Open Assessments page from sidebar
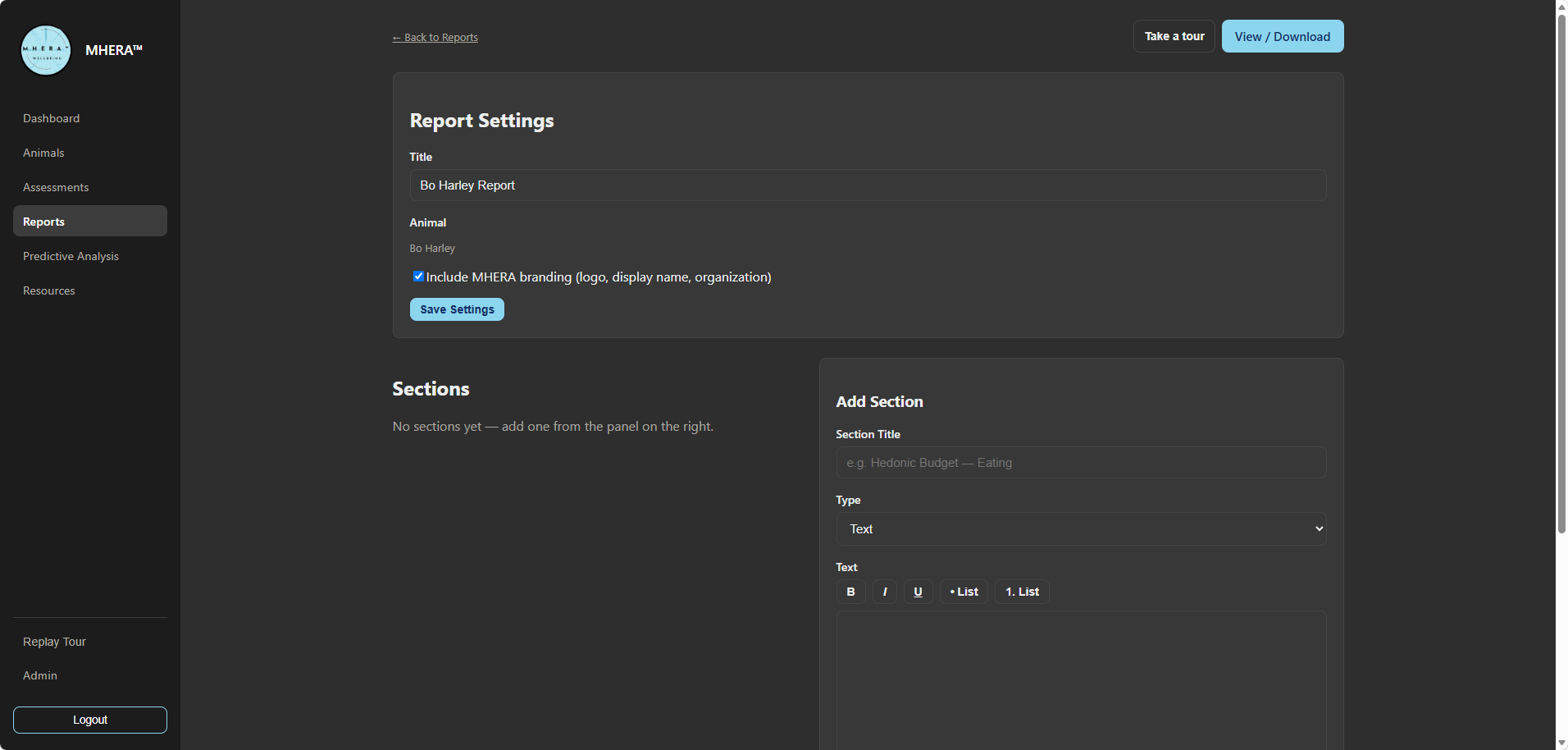The height and width of the screenshot is (750, 1568). 90,187
